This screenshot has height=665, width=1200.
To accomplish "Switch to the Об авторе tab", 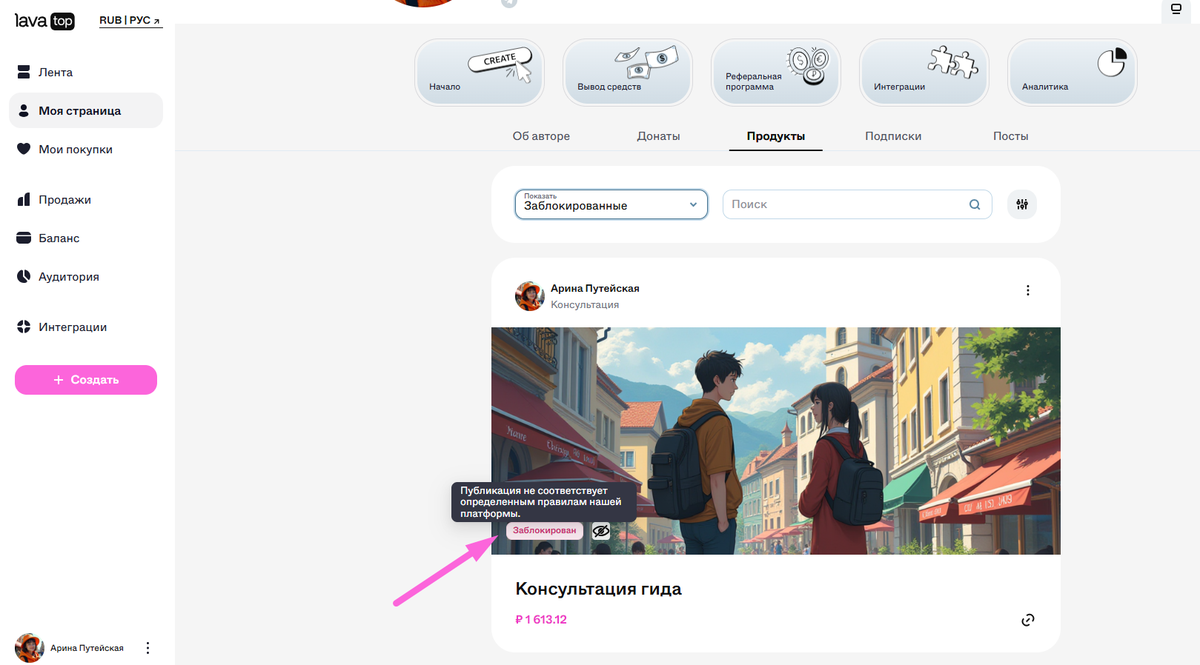I will click(541, 136).
